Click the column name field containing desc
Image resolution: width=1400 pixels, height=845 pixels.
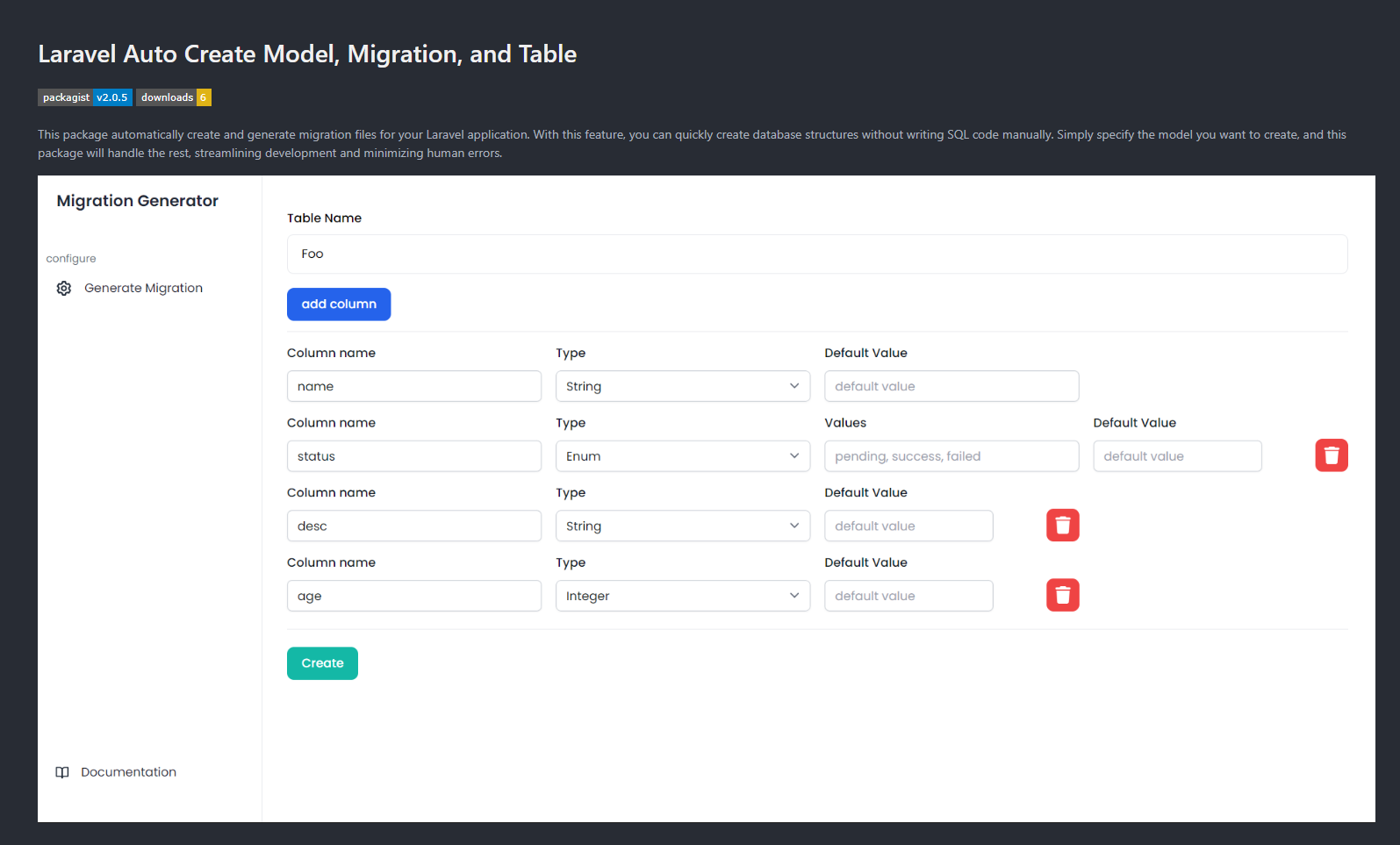point(414,526)
